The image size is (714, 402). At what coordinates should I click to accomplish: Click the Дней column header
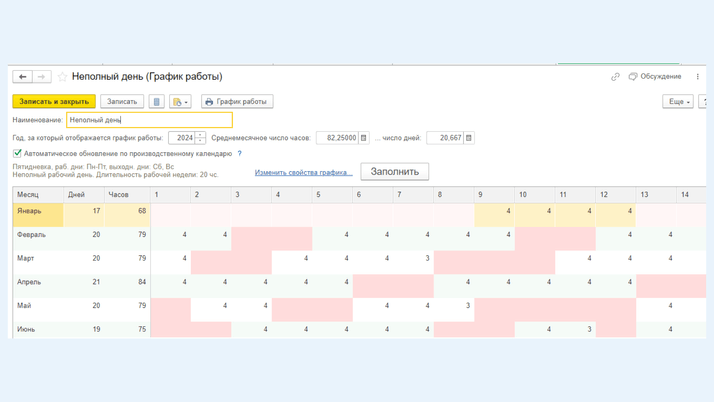[x=84, y=194]
